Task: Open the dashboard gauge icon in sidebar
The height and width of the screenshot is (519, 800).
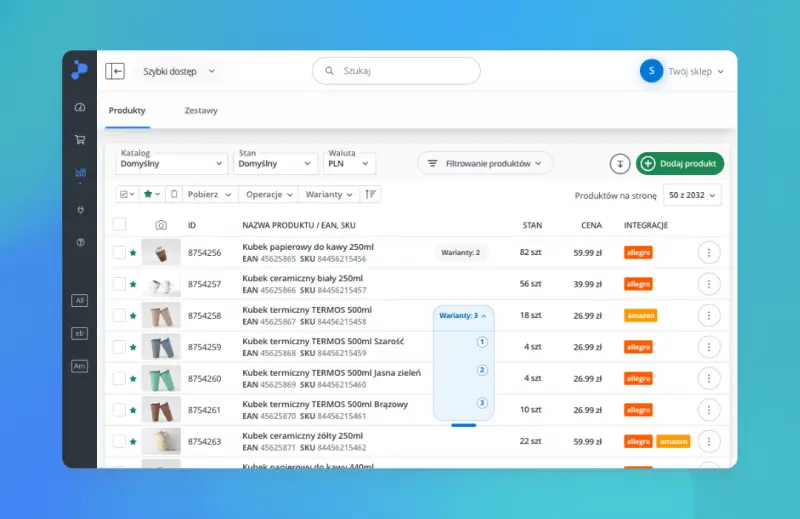Action: coord(80,107)
